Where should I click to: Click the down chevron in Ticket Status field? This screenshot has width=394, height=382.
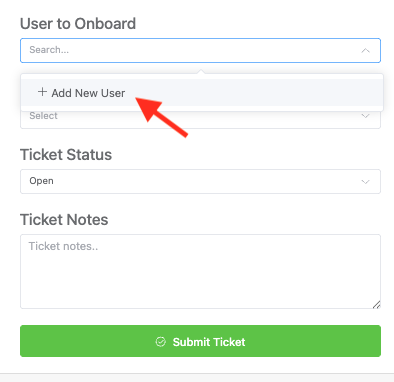366,182
